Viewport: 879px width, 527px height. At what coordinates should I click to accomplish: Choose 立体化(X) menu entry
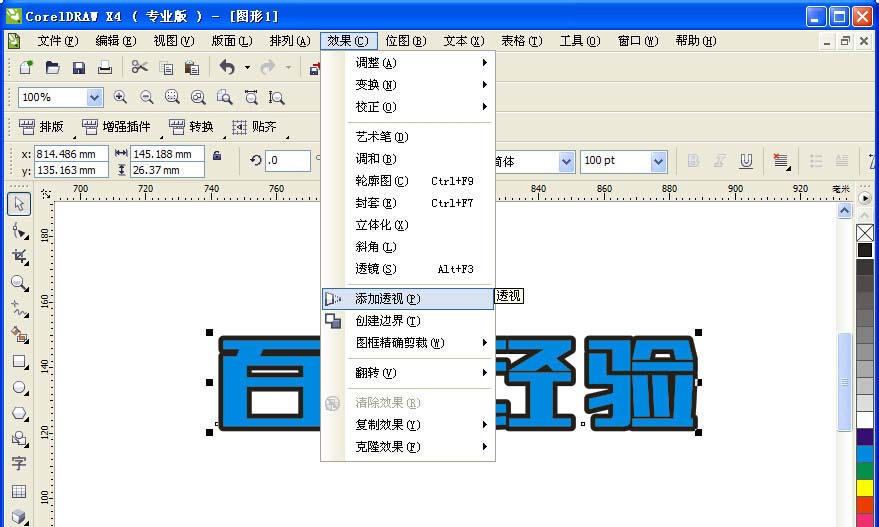[408, 225]
